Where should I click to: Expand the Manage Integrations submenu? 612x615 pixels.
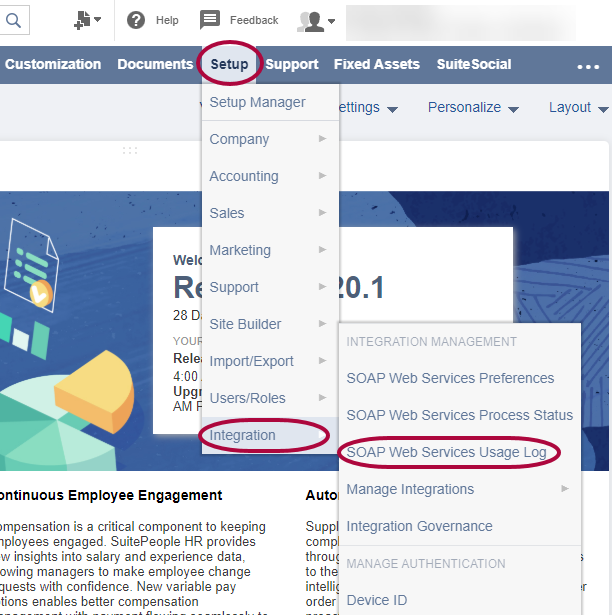(459, 489)
